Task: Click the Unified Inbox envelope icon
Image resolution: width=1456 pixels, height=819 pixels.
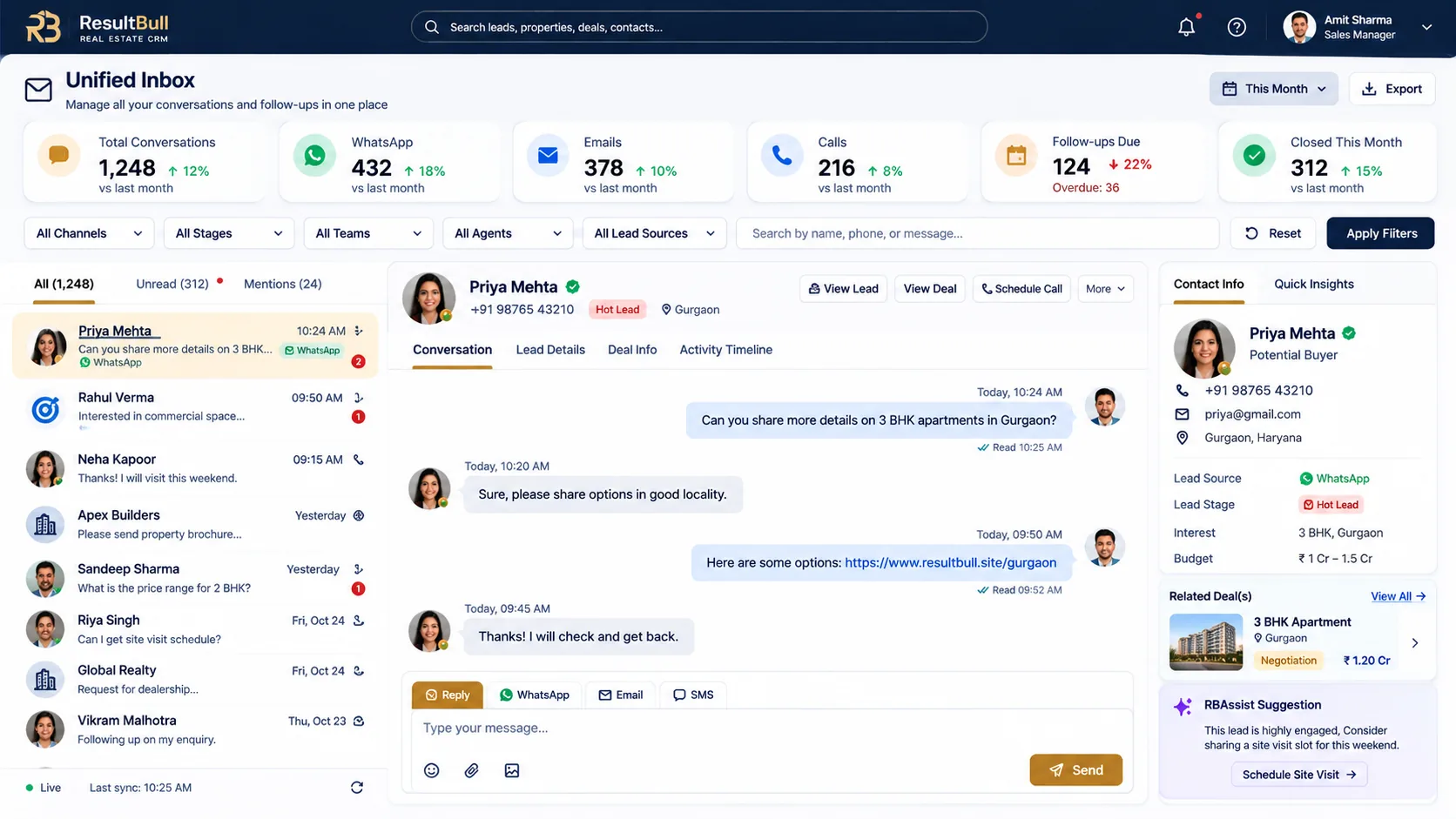Action: click(x=38, y=90)
